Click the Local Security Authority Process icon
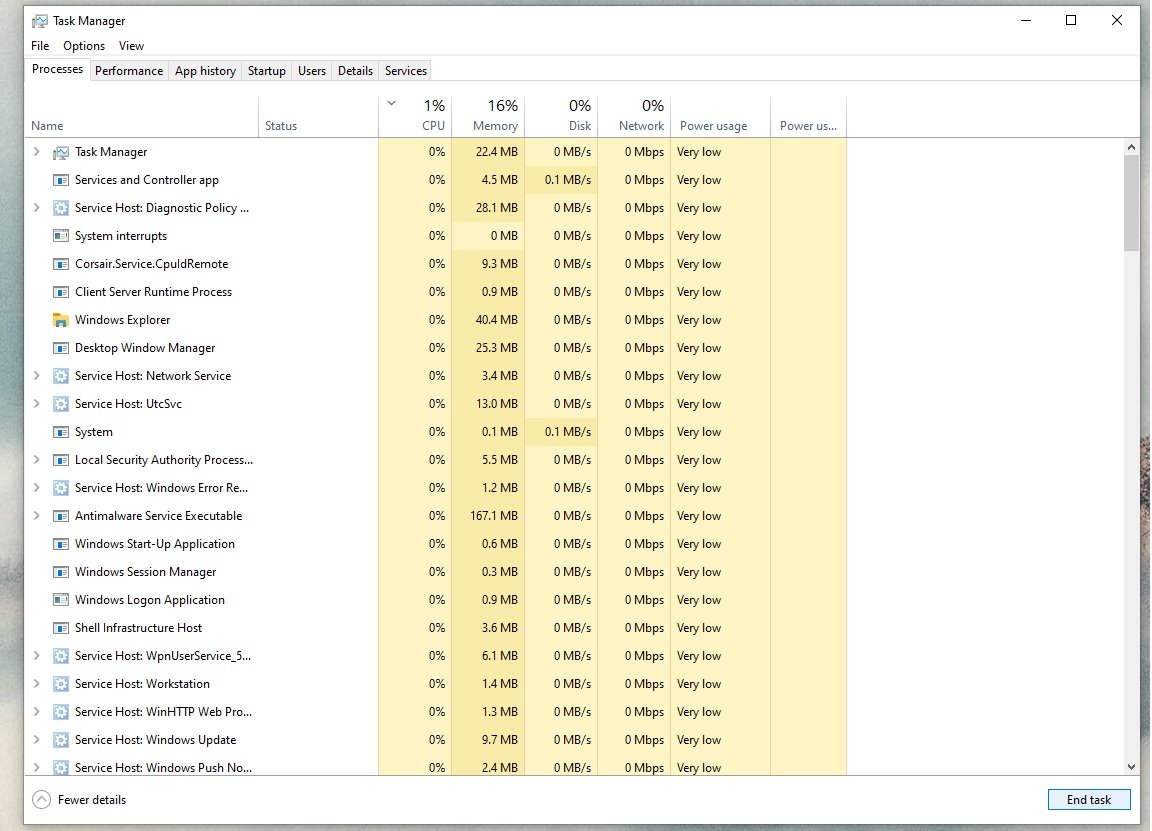 coord(61,460)
